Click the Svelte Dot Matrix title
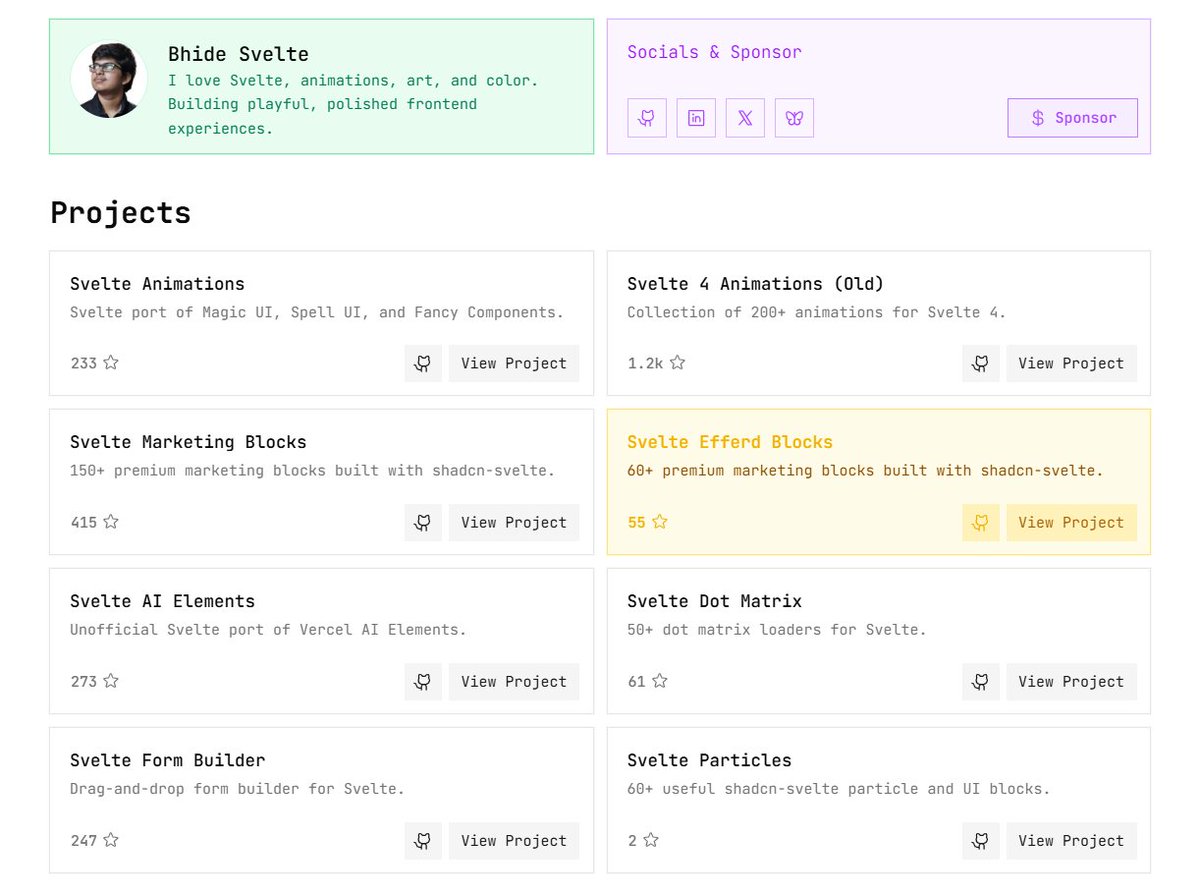Viewport: 1200px width, 894px height. pyautogui.click(x=715, y=601)
